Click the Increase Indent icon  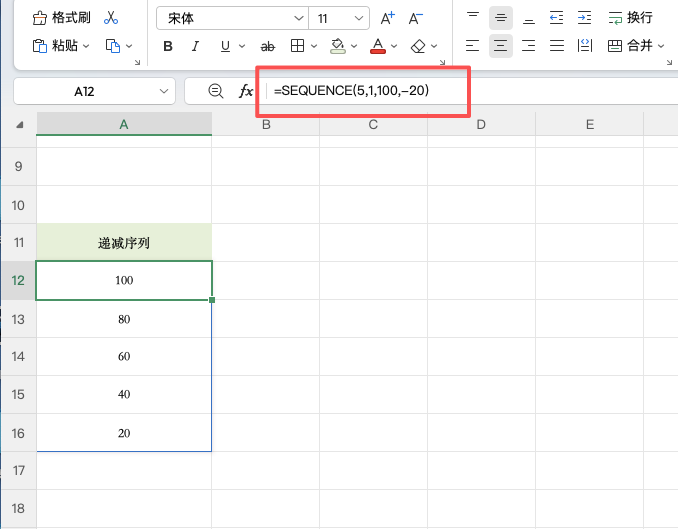pyautogui.click(x=585, y=18)
